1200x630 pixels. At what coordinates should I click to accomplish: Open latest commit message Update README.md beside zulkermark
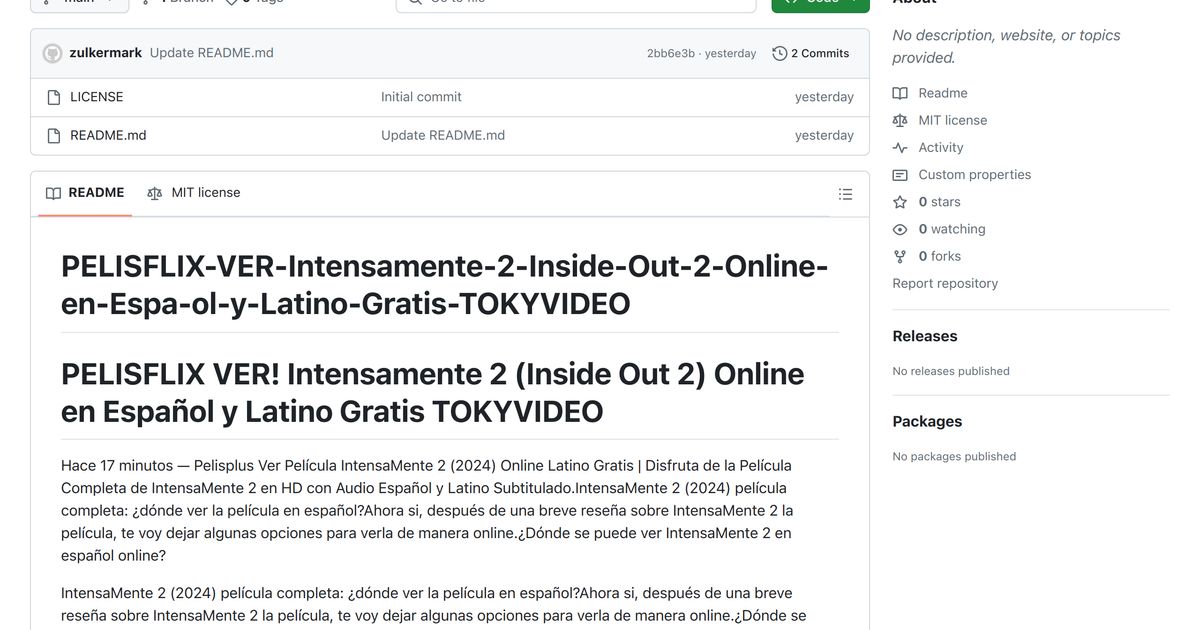coord(211,53)
